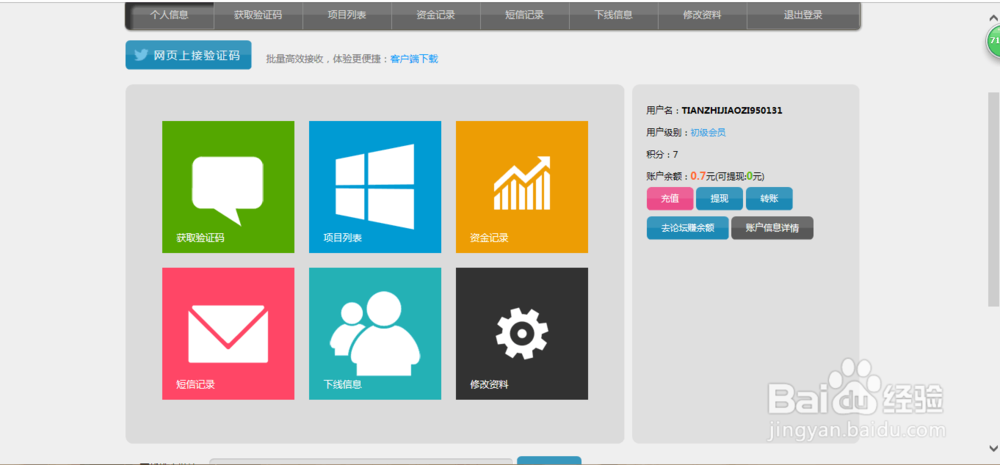1000x465 pixels.
Task: Follow the 初级会员 level link
Action: [x=708, y=133]
